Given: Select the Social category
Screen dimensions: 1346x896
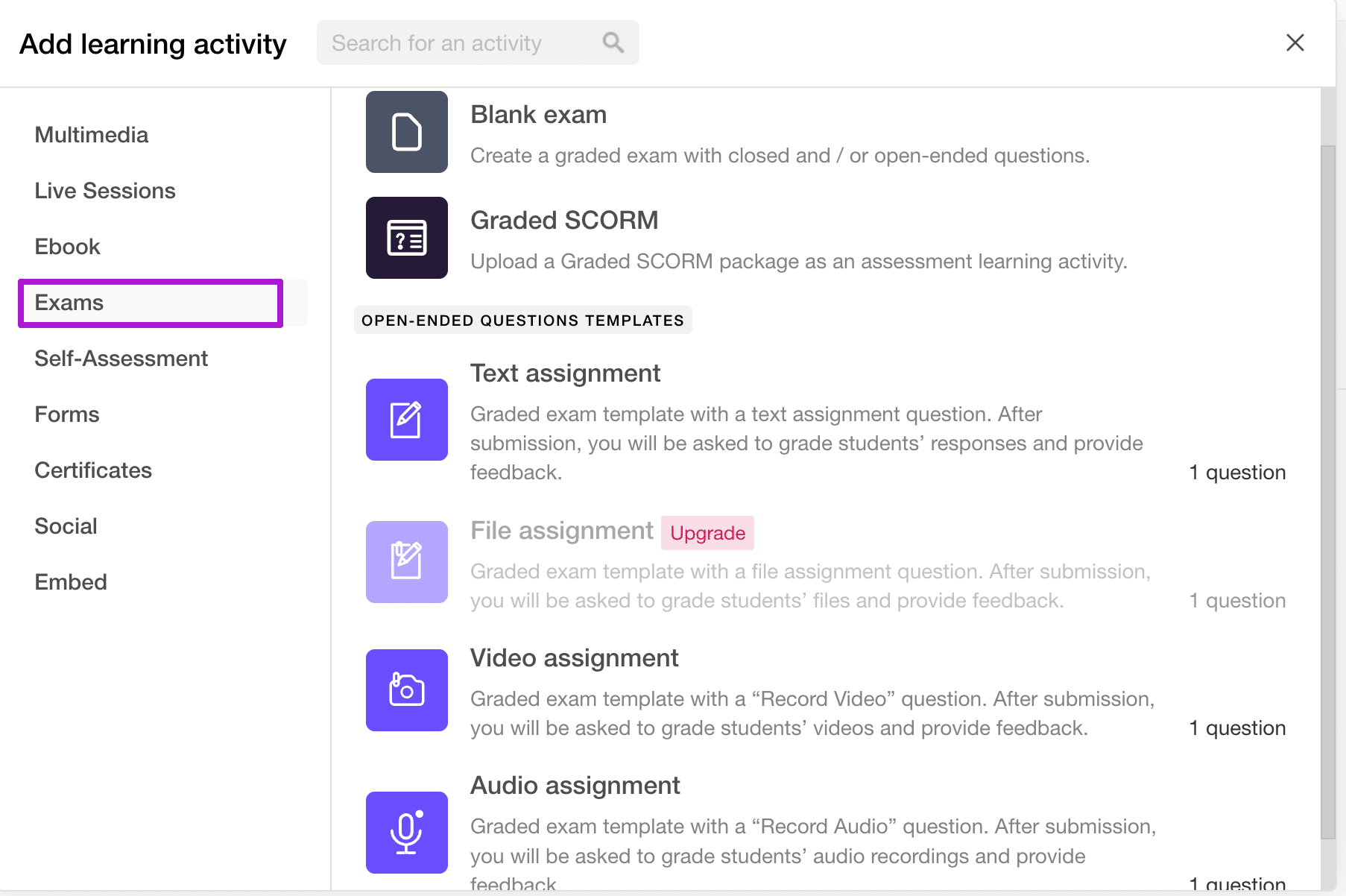Looking at the screenshot, I should 66,526.
